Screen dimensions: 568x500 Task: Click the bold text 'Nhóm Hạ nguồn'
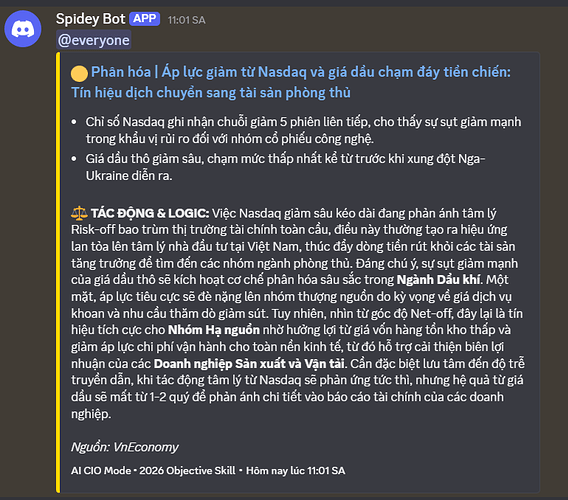[214, 330]
